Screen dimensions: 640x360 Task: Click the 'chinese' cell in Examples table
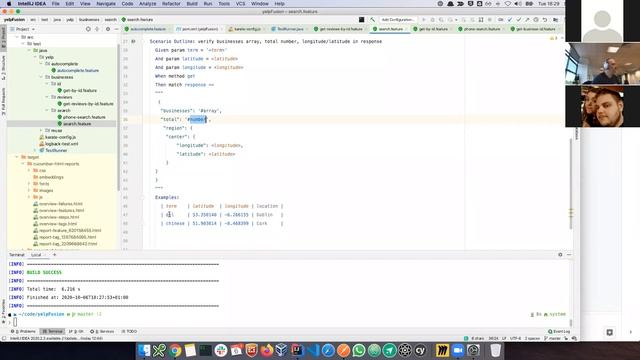coord(175,223)
